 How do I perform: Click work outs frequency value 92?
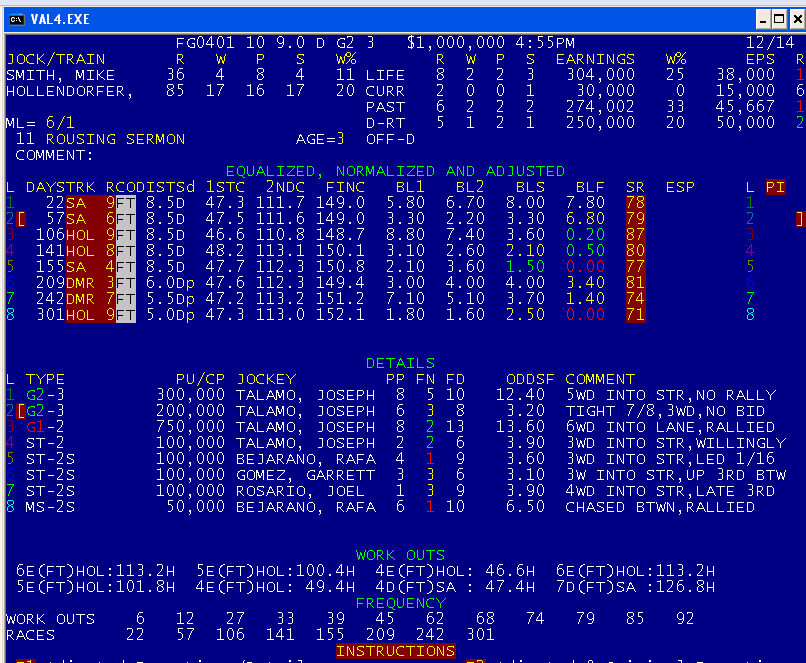(x=685, y=618)
